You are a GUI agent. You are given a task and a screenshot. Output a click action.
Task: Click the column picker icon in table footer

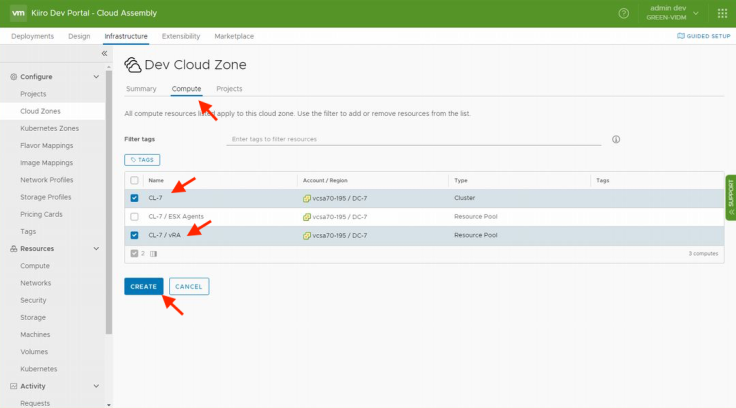153,254
